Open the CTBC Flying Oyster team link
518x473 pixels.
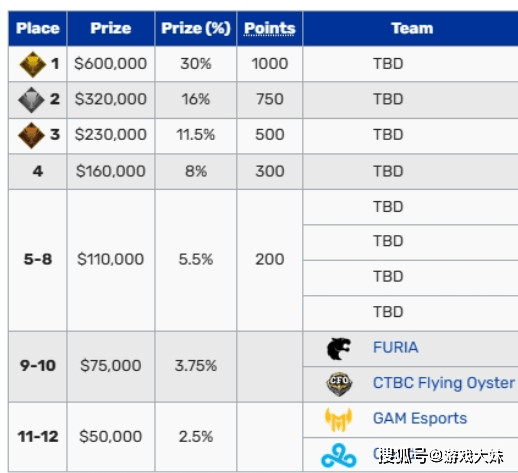tap(444, 383)
